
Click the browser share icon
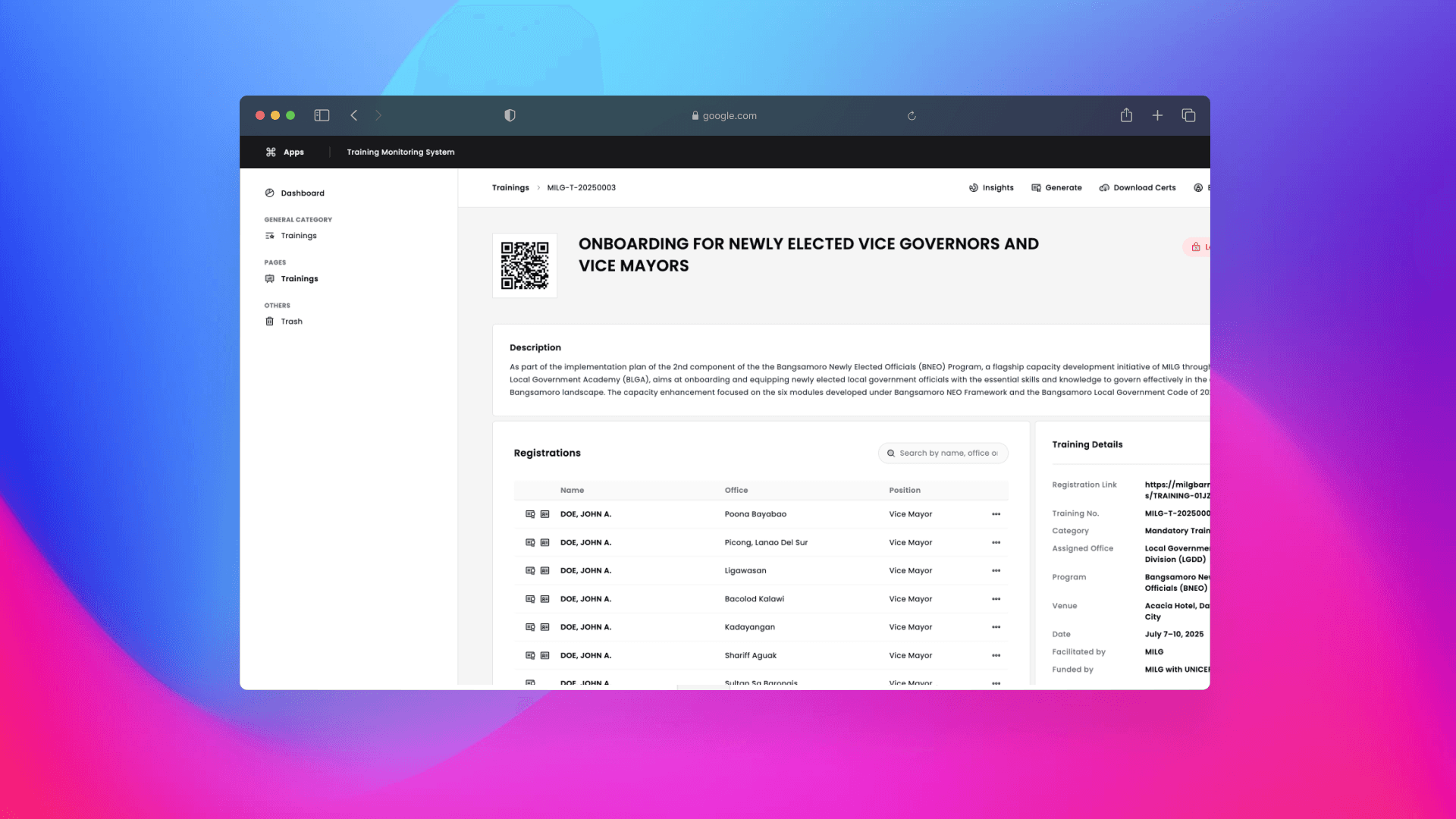(x=1126, y=115)
